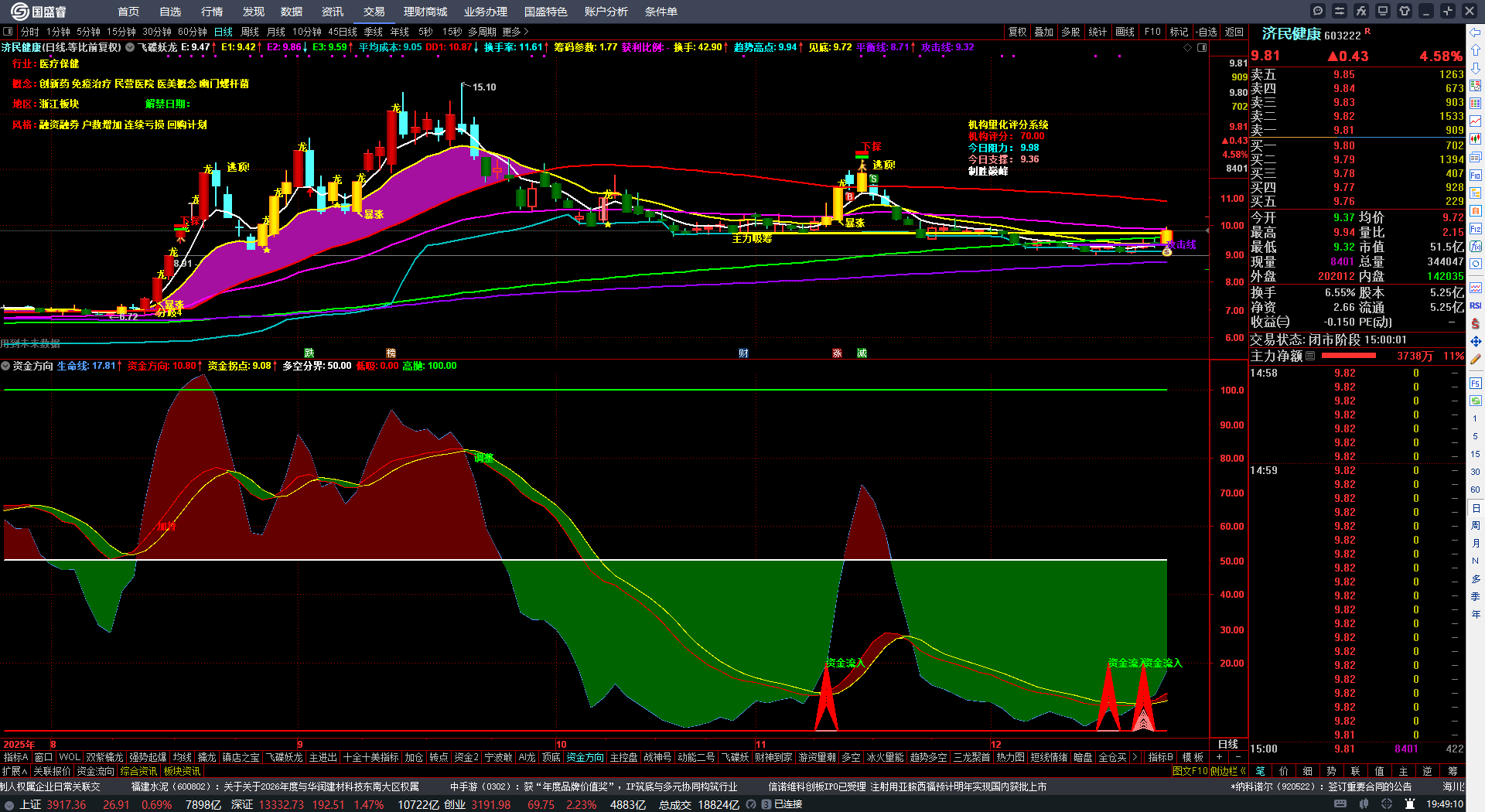Open the message bubble icon in title bar
The height and width of the screenshot is (812, 1485).
(1318, 11)
